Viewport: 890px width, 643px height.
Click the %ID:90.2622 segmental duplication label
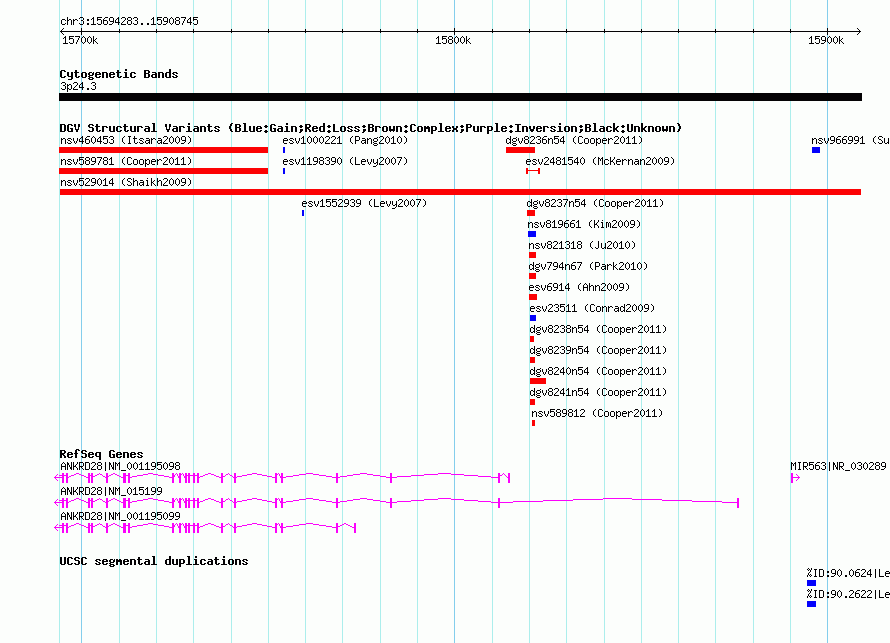click(x=848, y=594)
